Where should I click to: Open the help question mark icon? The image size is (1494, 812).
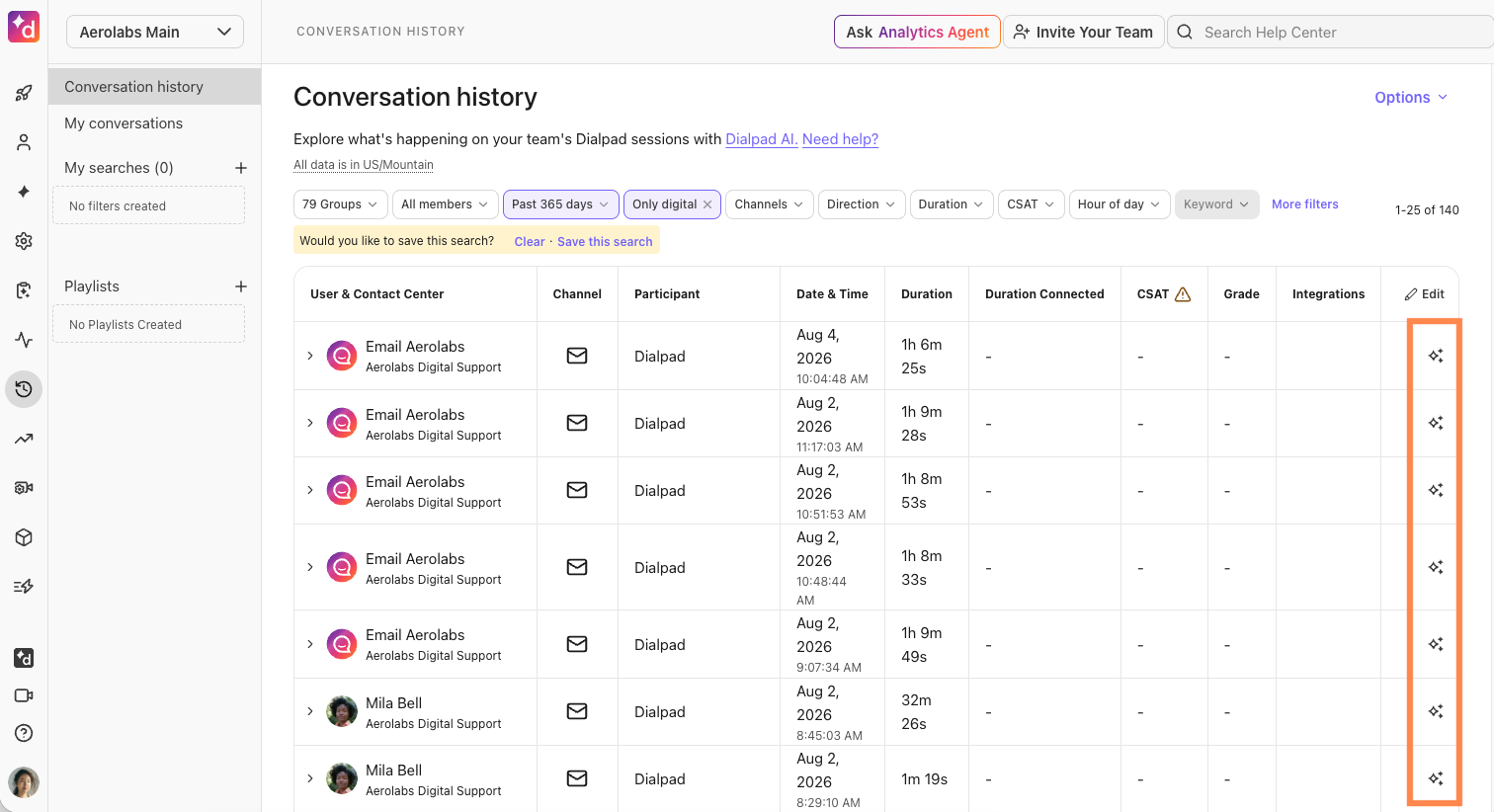tap(24, 733)
